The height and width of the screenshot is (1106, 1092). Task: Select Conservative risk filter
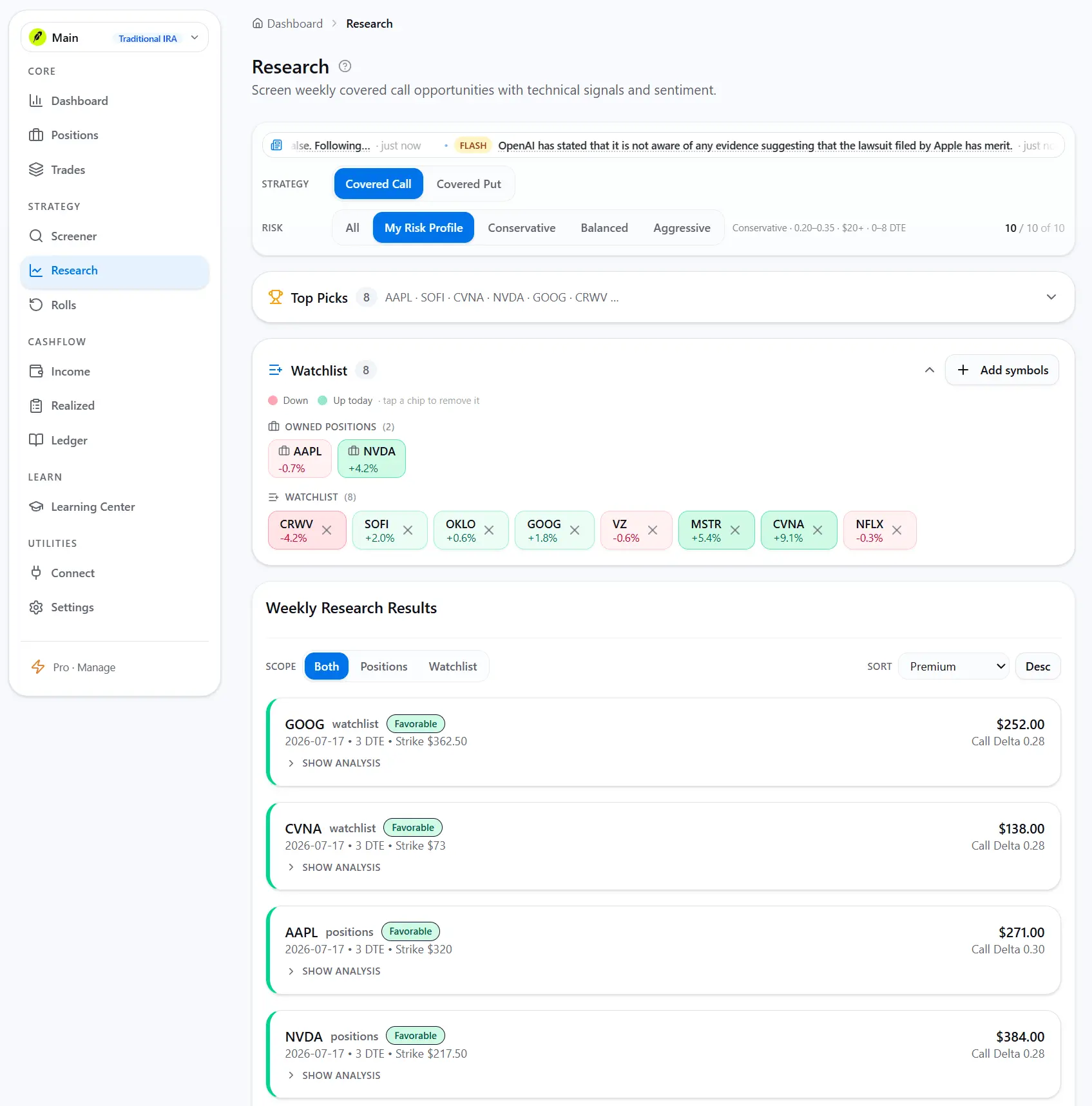521,227
